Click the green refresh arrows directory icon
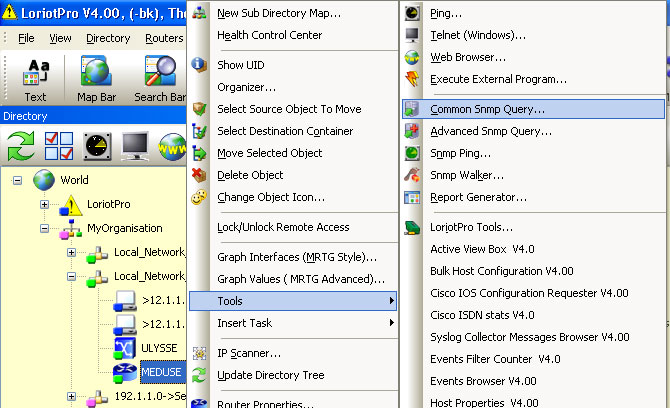 [x=20, y=146]
